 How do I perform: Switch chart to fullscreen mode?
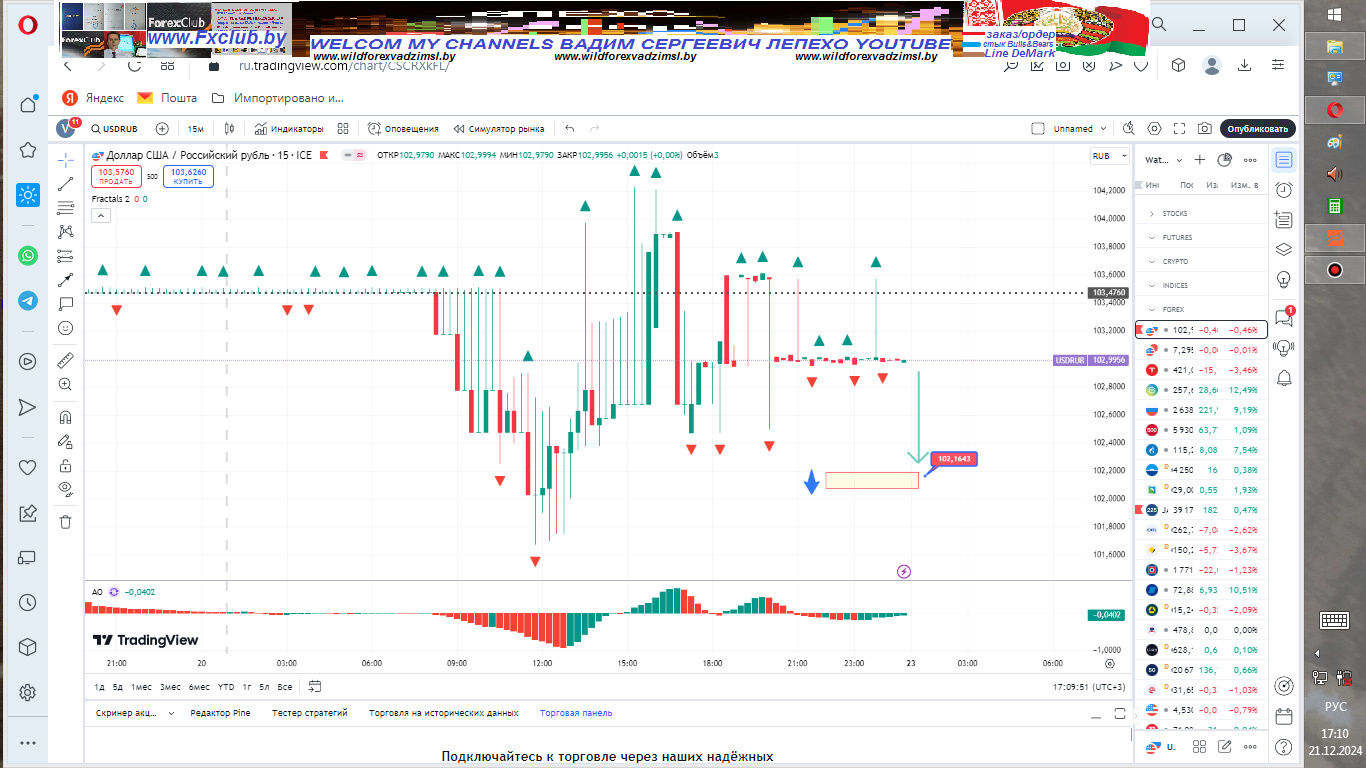[x=1180, y=129]
